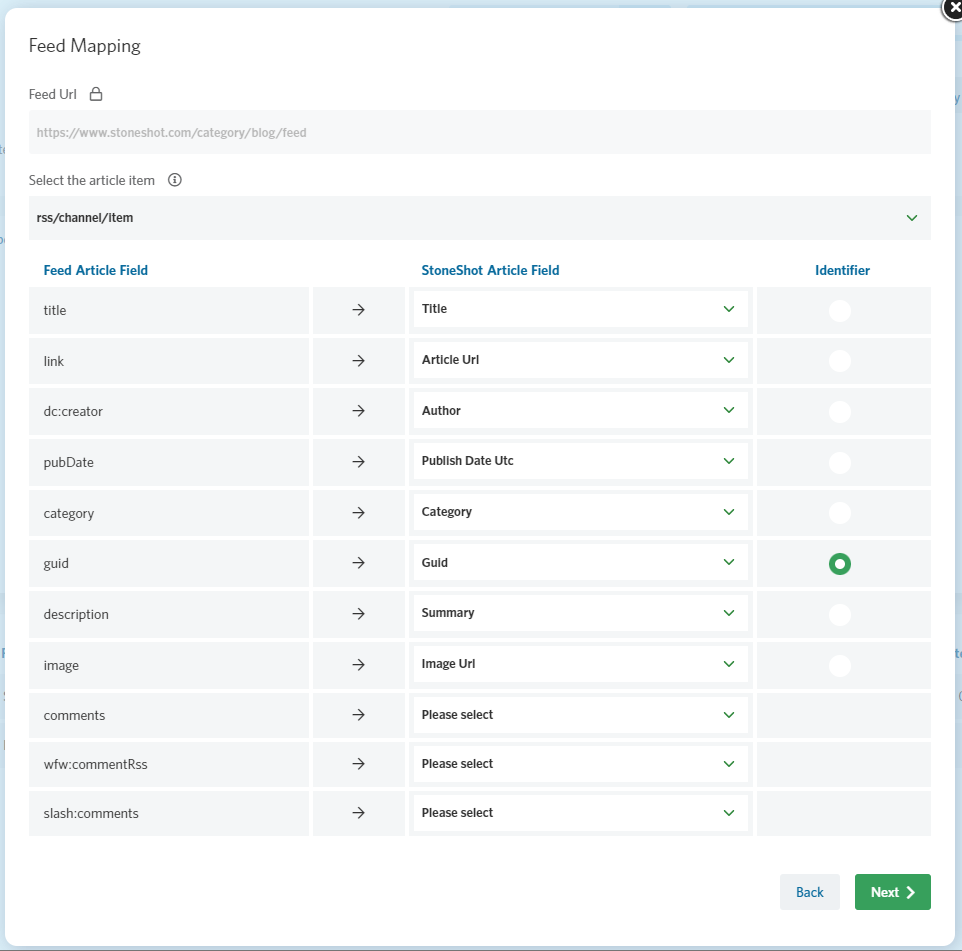This screenshot has height=951, width=962.
Task: Select the guid identifier radio button
Action: (x=840, y=564)
